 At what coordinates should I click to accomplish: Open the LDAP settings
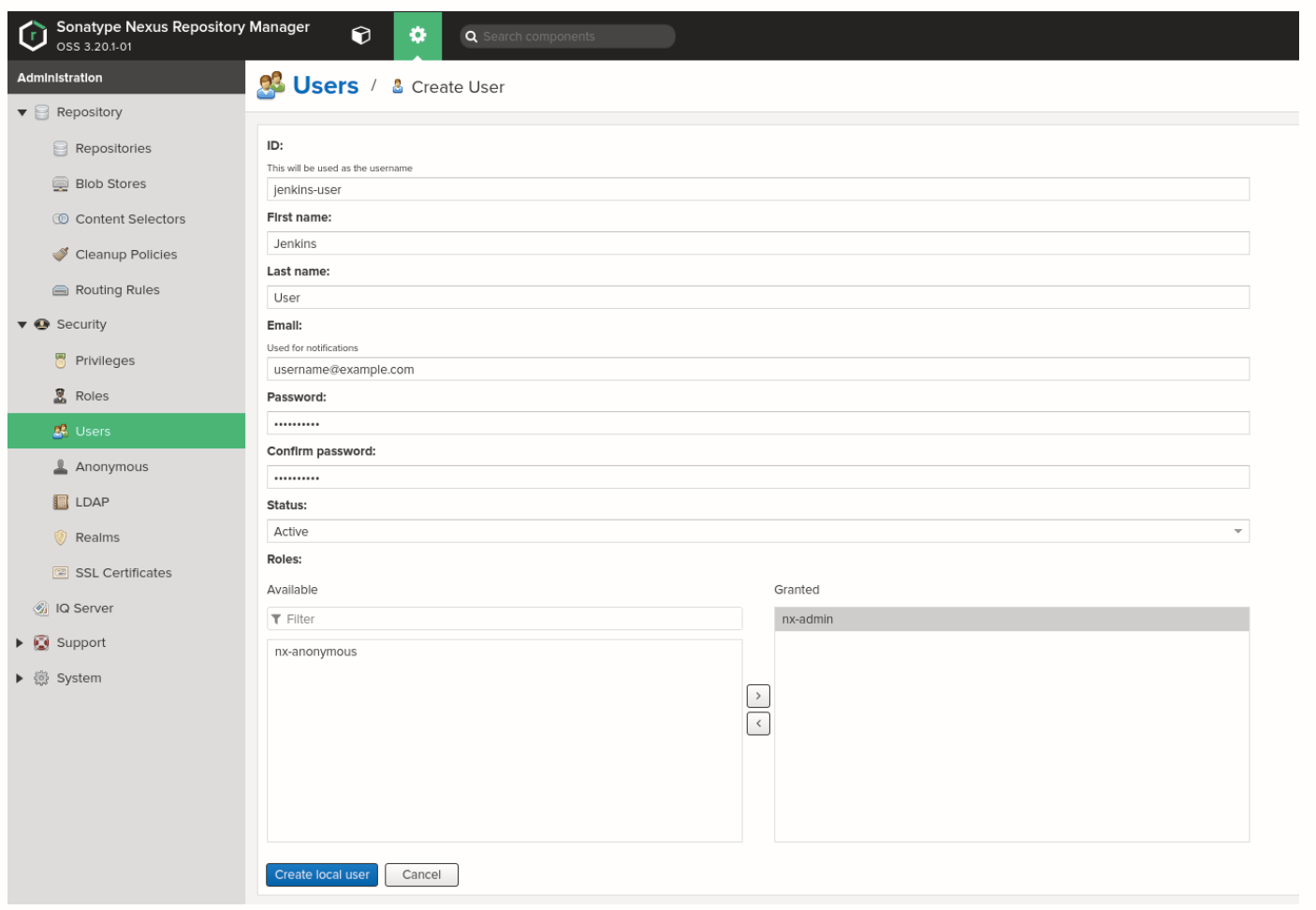pos(92,502)
